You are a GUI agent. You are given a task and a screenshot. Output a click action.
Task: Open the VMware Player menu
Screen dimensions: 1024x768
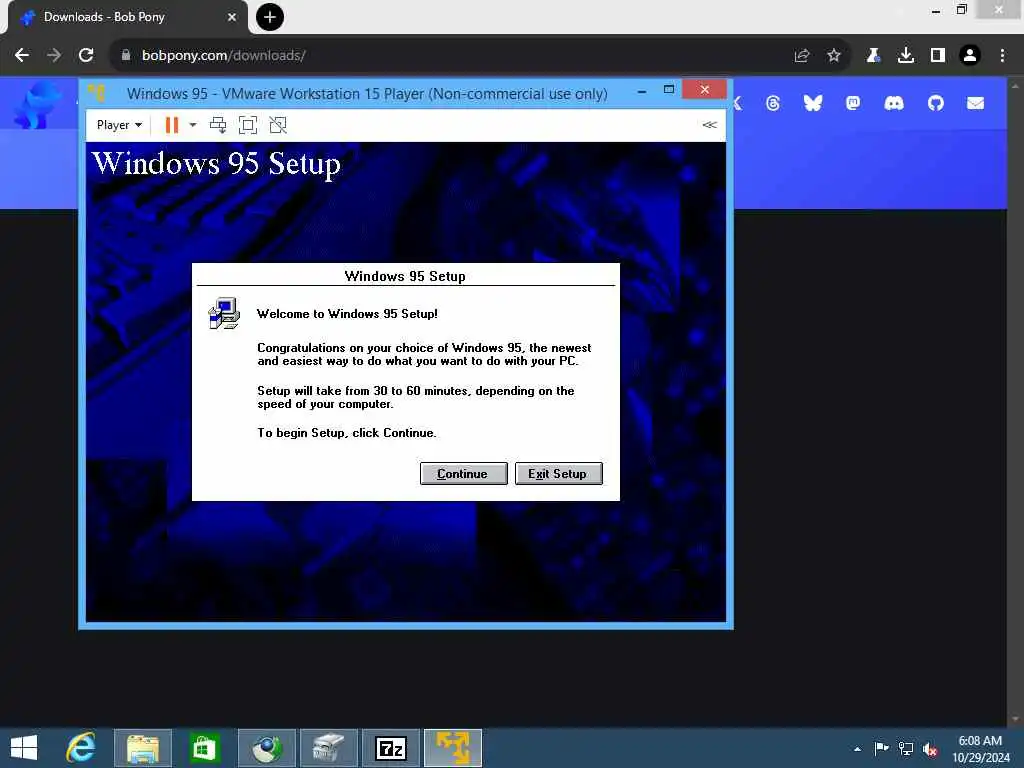point(119,125)
